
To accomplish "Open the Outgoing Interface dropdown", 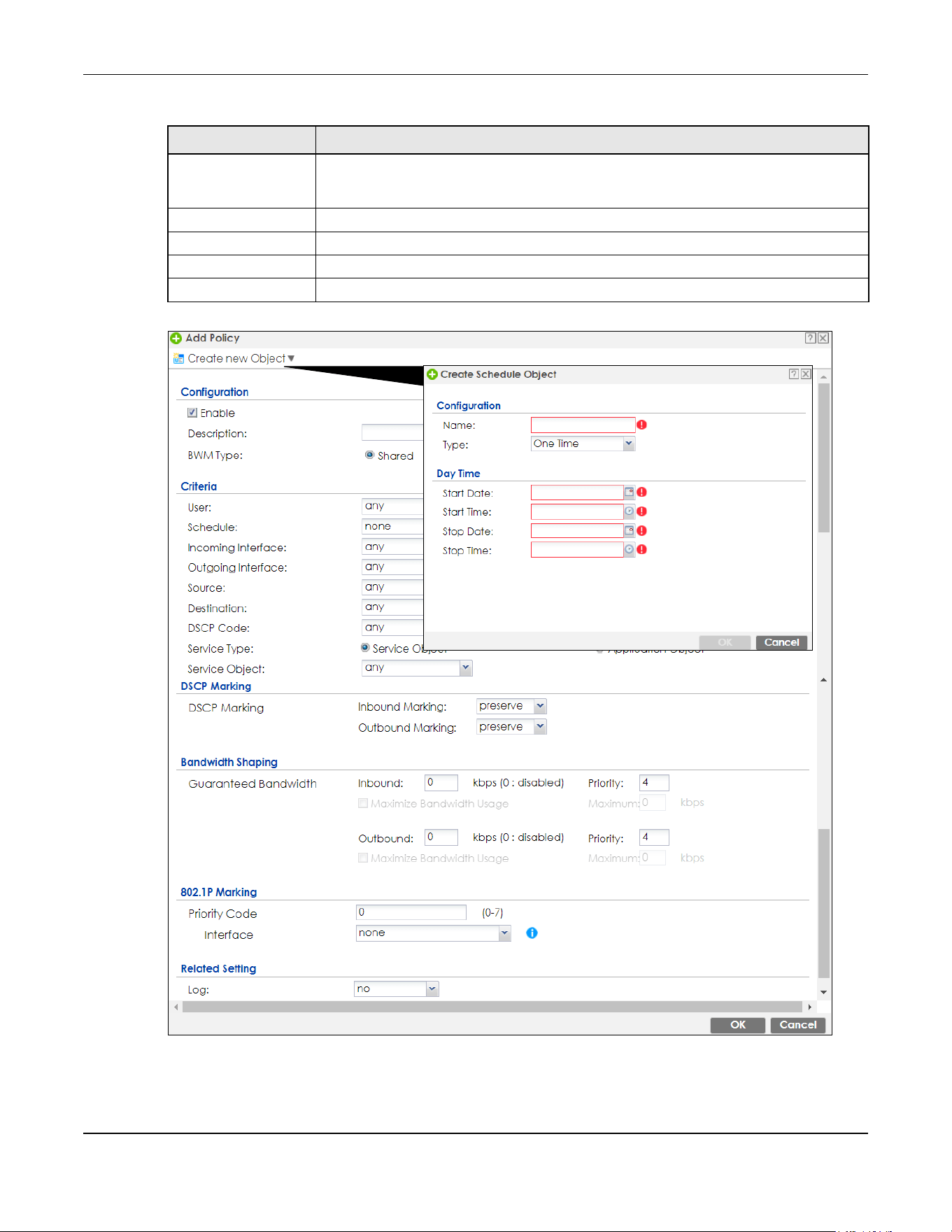I will (x=392, y=567).
